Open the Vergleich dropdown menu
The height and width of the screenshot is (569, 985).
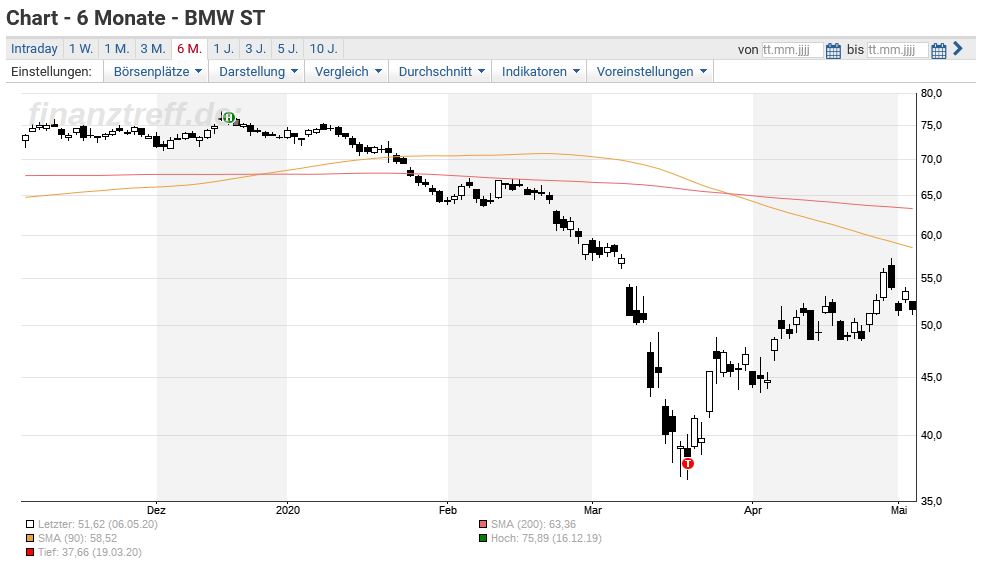347,72
